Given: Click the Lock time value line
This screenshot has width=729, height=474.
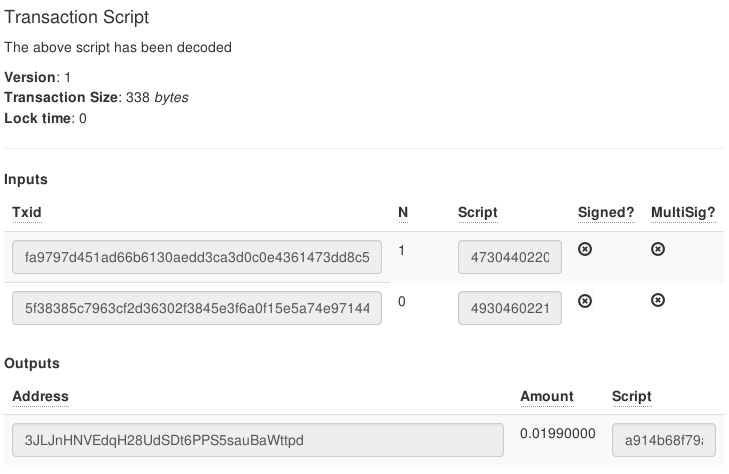Looking at the screenshot, I should click(46, 119).
